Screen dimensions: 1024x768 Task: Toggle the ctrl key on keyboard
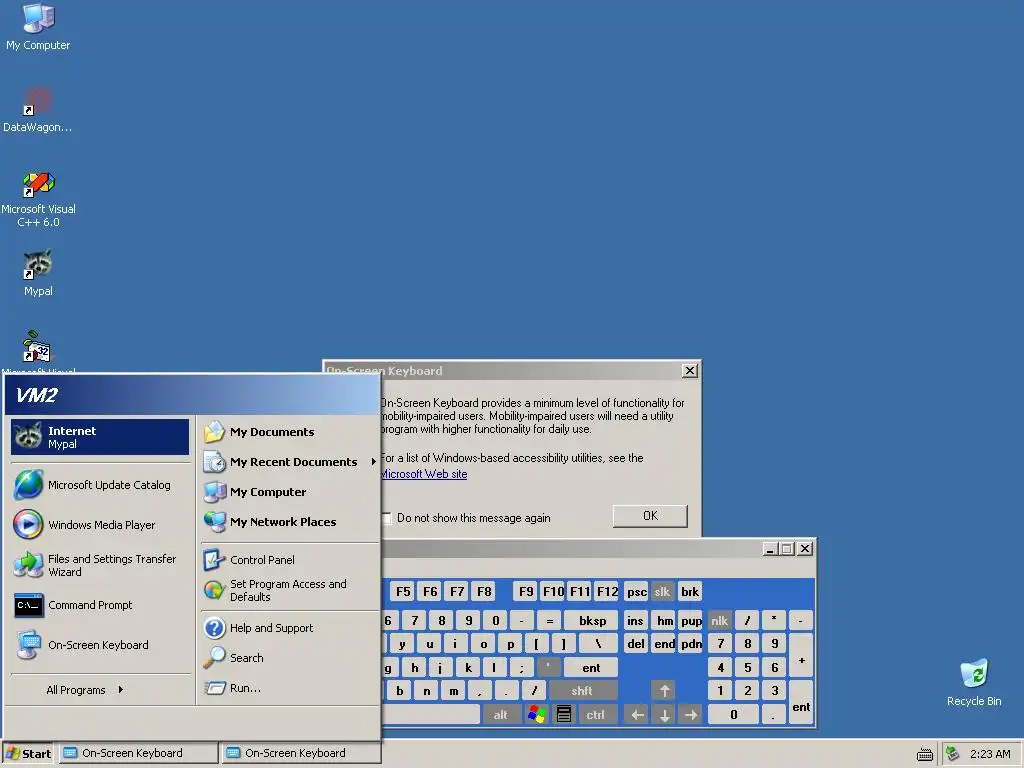tap(595, 714)
